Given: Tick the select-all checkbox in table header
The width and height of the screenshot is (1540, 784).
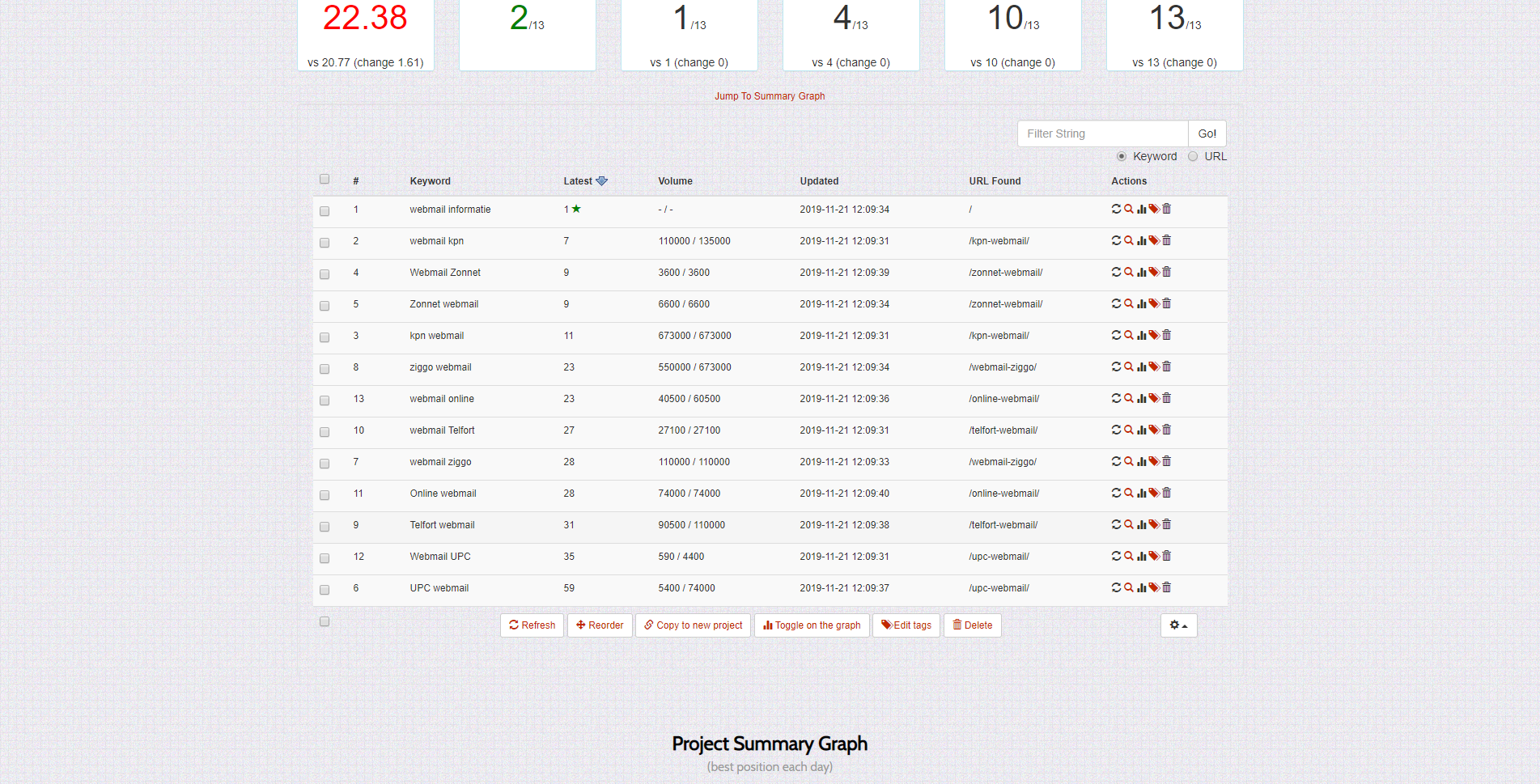Looking at the screenshot, I should [325, 179].
